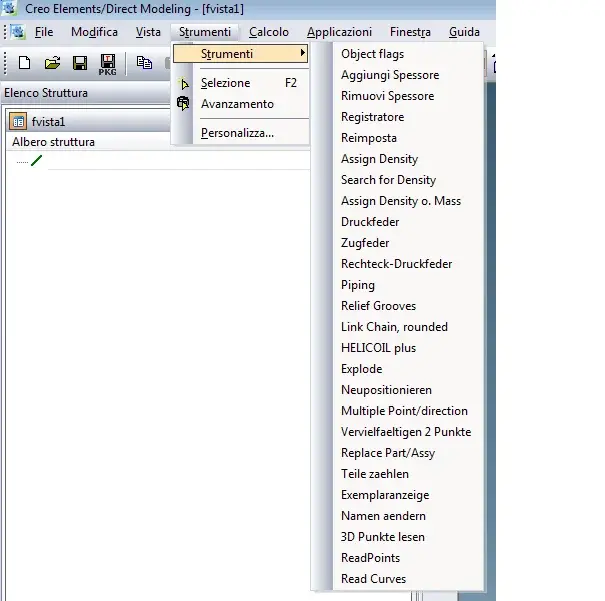This screenshot has width=605, height=601.
Task: Open Personalizza... option
Action: click(x=237, y=133)
